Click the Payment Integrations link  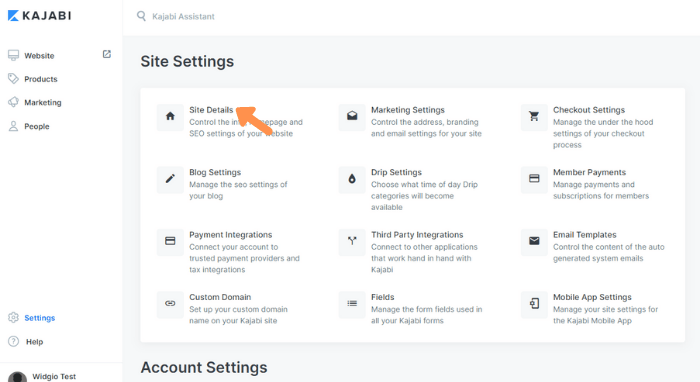(x=230, y=235)
